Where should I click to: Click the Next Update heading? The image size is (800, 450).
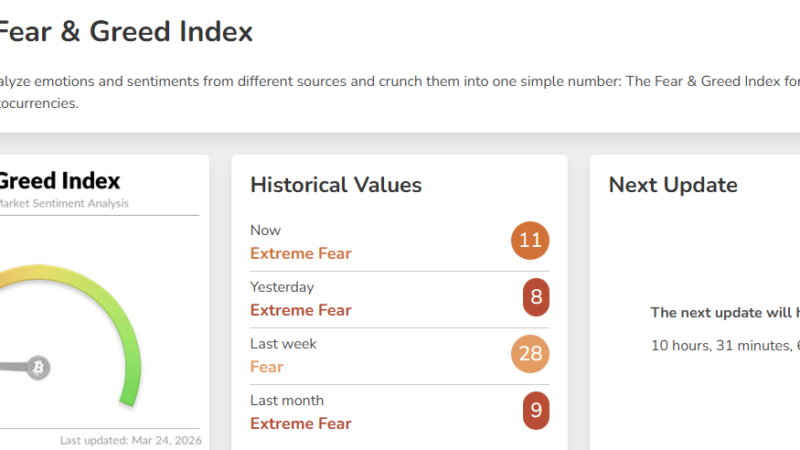pos(673,185)
